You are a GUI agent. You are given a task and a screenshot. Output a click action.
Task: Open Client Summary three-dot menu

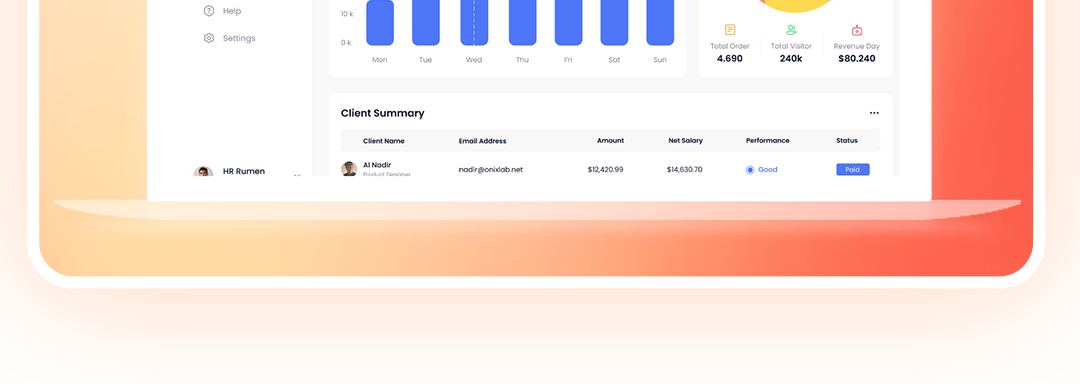click(874, 113)
